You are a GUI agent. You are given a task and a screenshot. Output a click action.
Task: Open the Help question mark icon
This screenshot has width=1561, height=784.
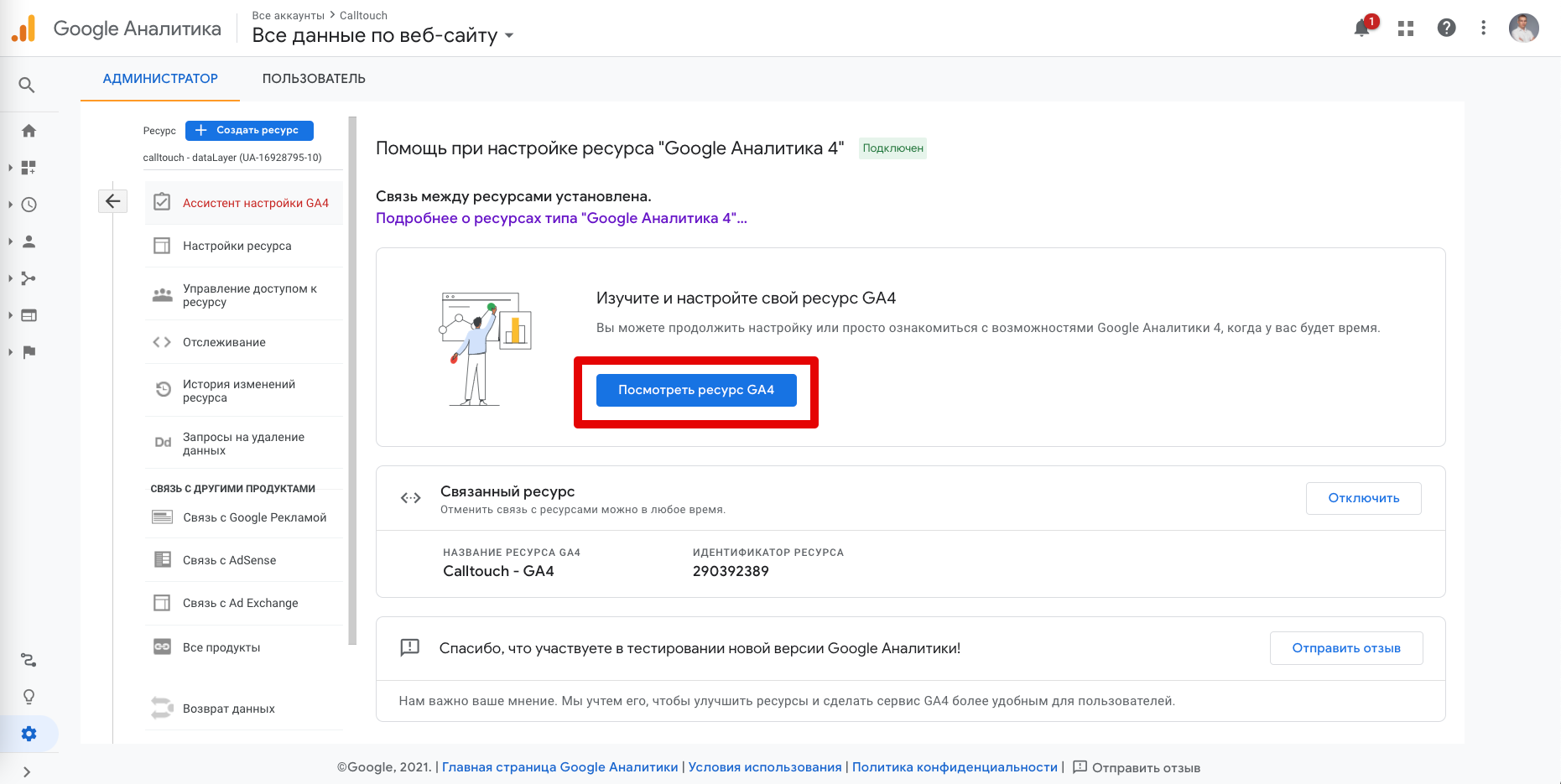(1446, 28)
